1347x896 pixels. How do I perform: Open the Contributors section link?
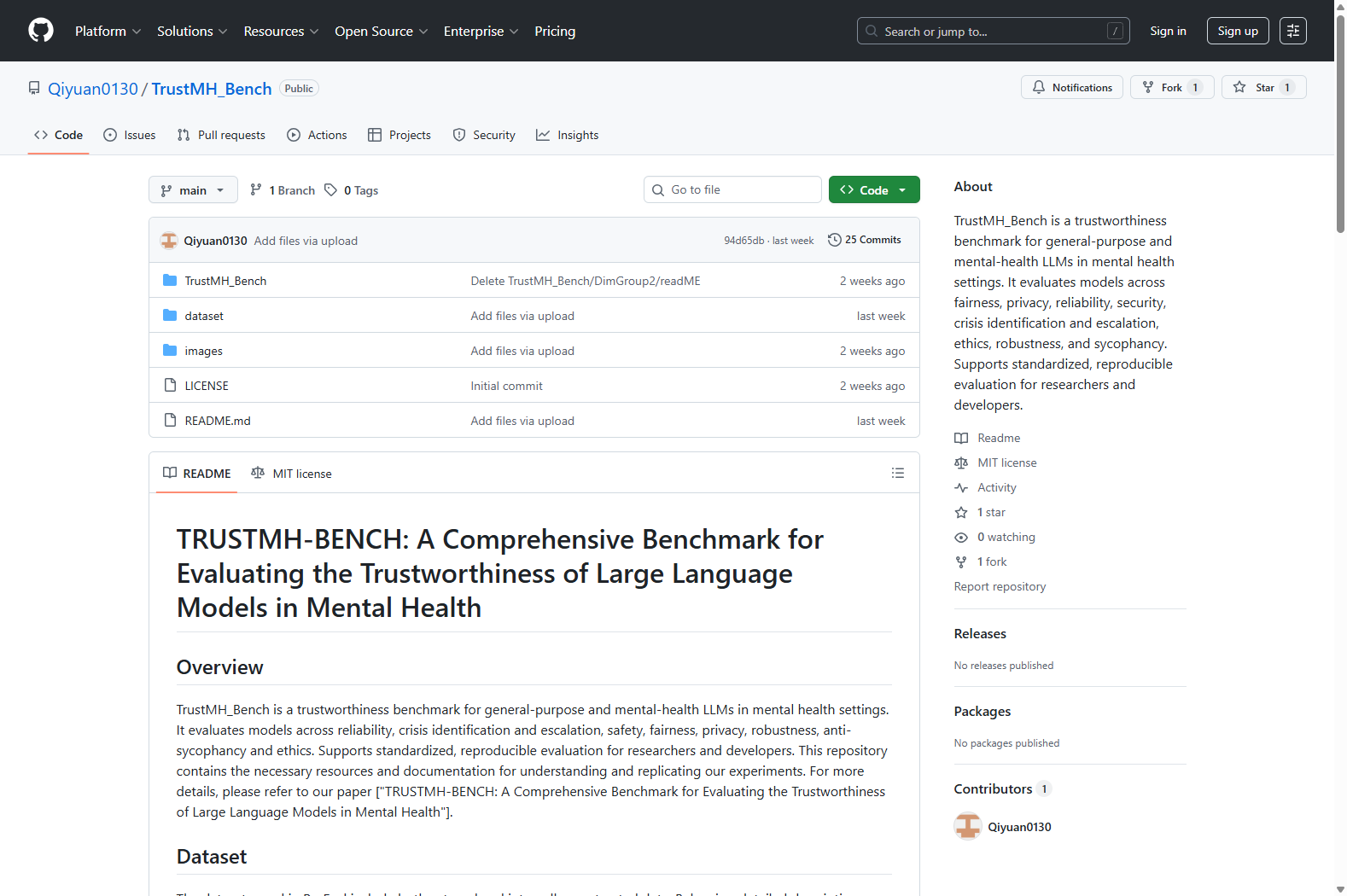coord(1003,788)
